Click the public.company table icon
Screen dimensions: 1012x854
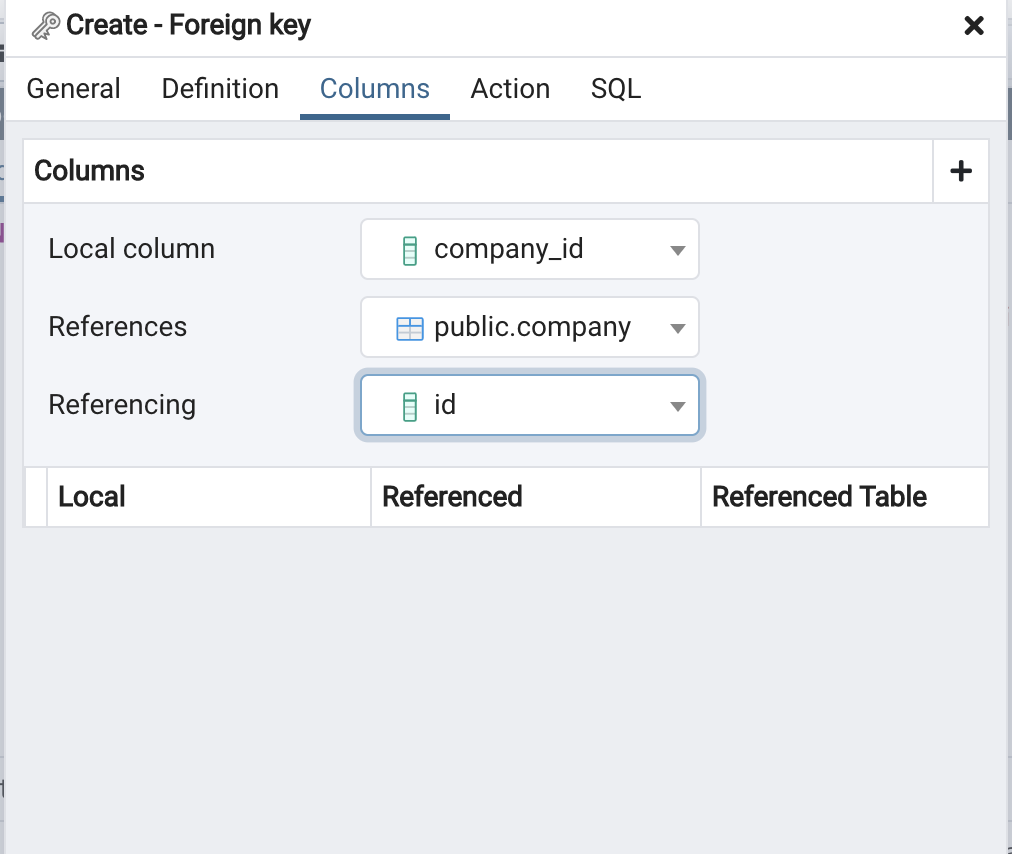pyautogui.click(x=410, y=328)
